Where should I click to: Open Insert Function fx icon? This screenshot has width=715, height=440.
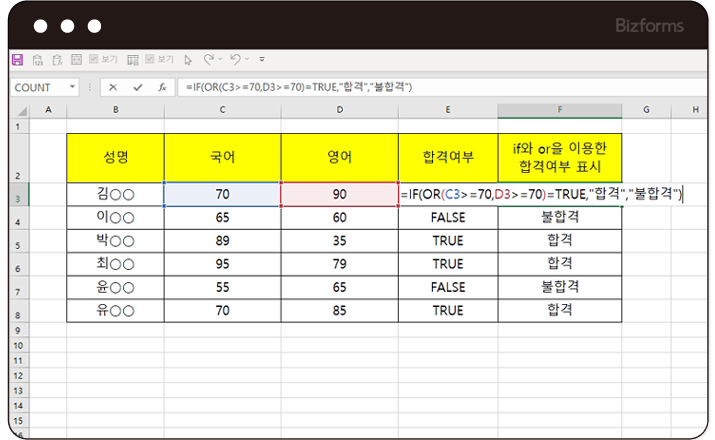(161, 87)
